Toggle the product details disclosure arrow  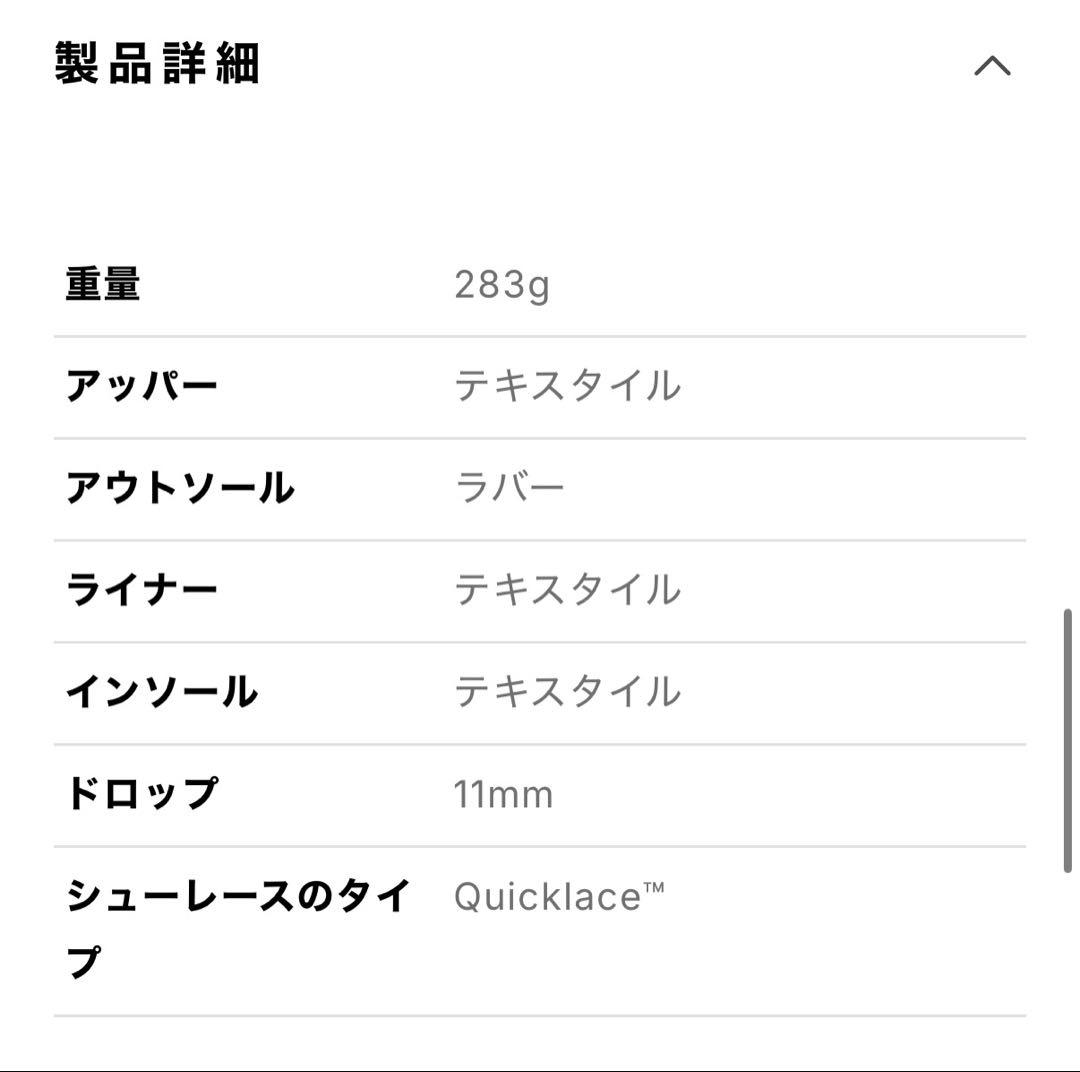pos(993,66)
